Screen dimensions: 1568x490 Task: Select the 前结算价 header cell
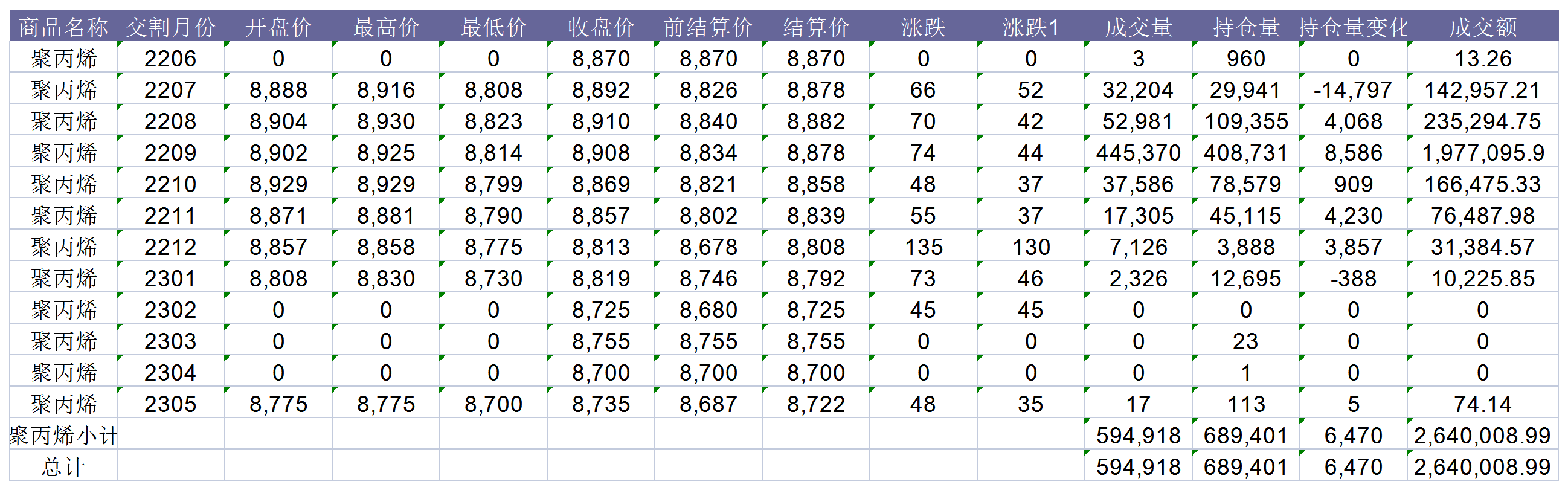708,27
